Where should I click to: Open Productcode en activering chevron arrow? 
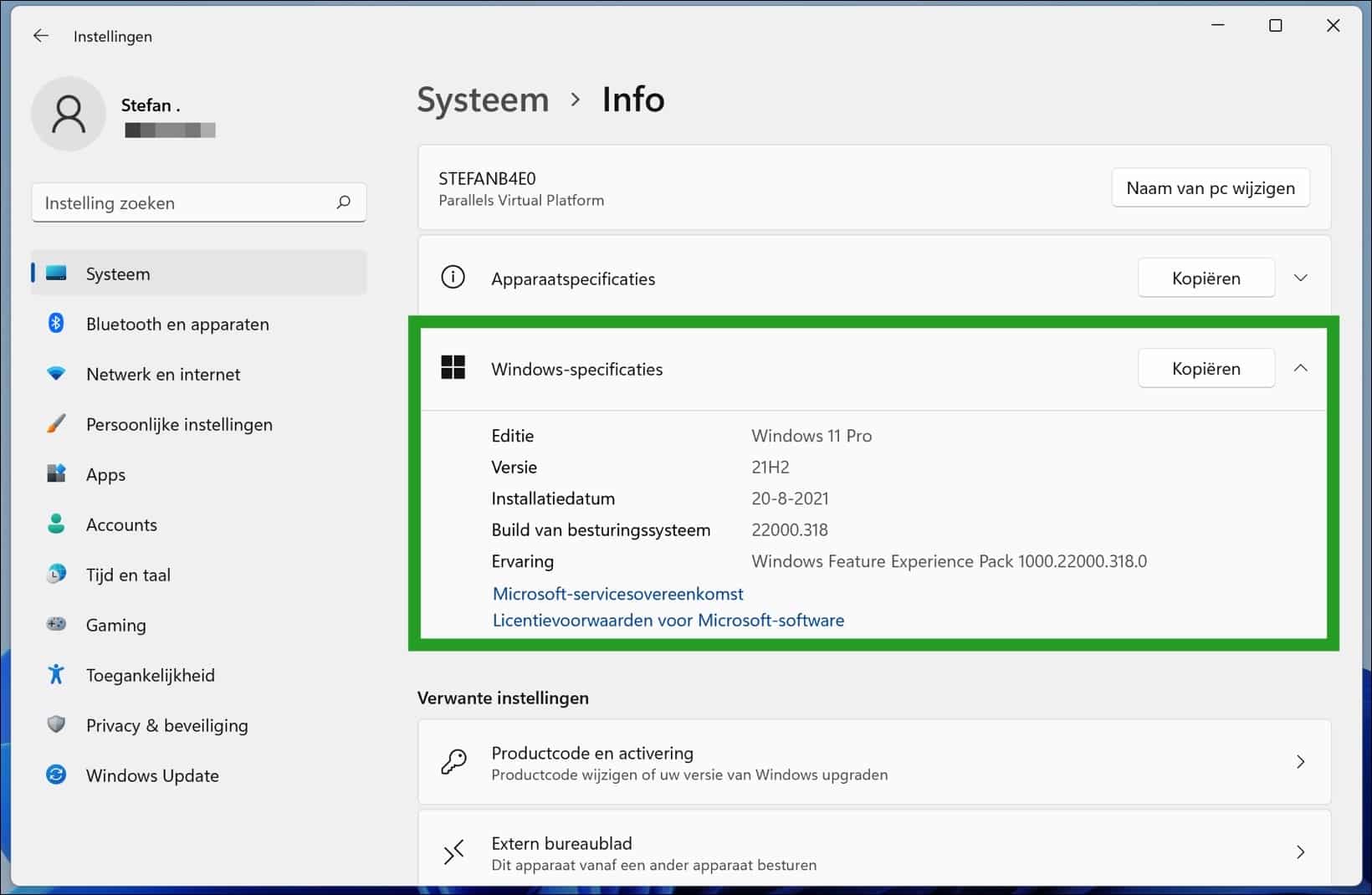pyautogui.click(x=1300, y=762)
